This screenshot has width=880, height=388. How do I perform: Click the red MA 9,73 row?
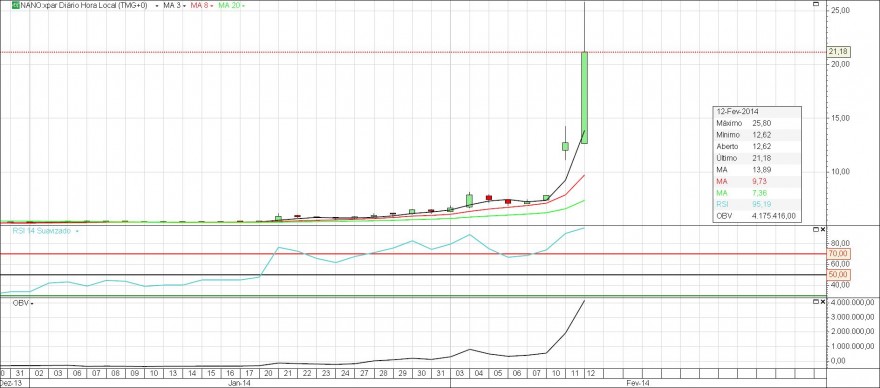(x=757, y=181)
